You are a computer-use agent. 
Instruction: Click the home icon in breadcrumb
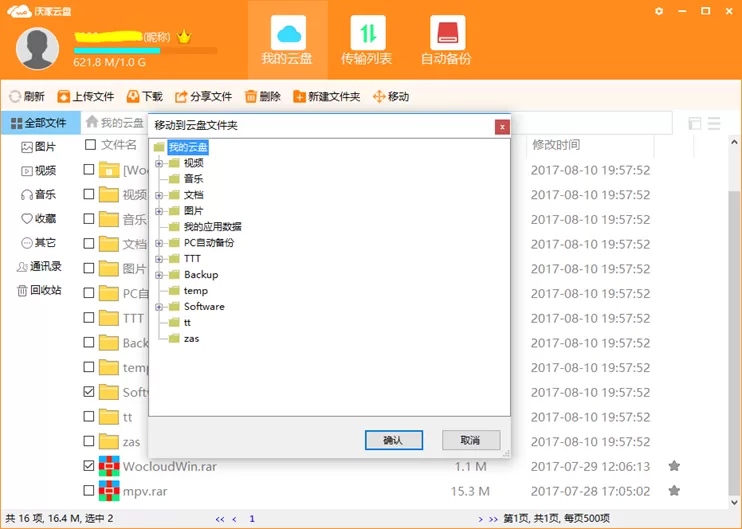tap(92, 122)
